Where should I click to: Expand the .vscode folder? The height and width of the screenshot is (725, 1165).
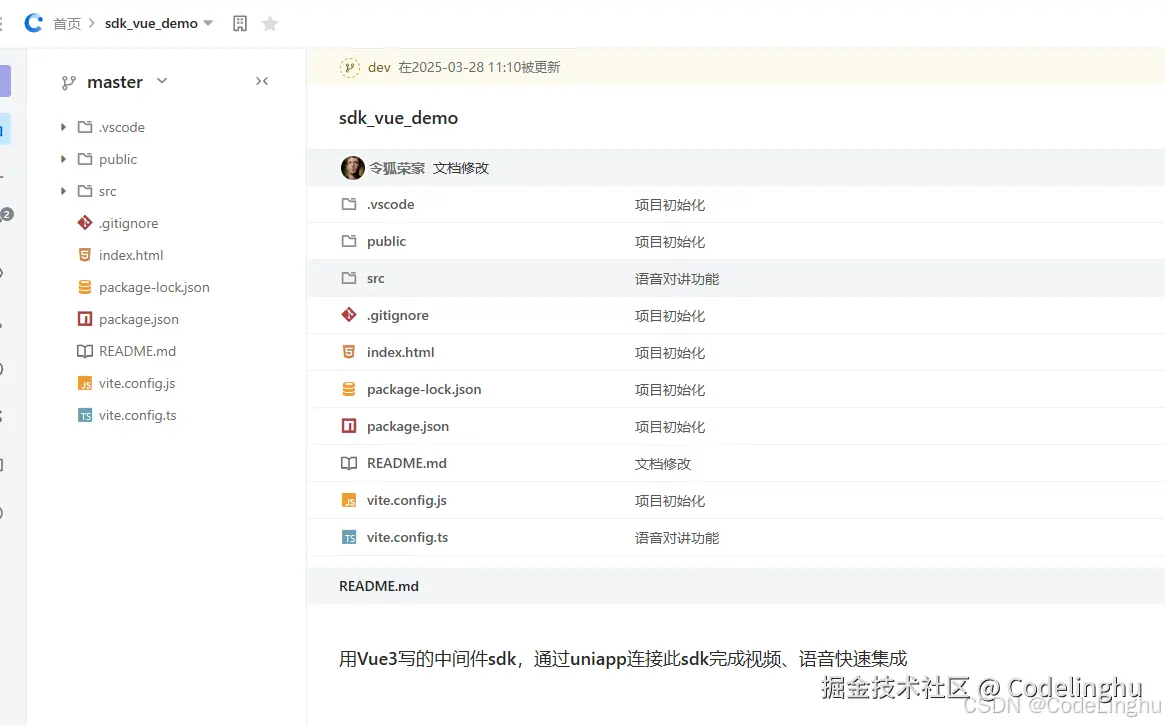tap(64, 127)
